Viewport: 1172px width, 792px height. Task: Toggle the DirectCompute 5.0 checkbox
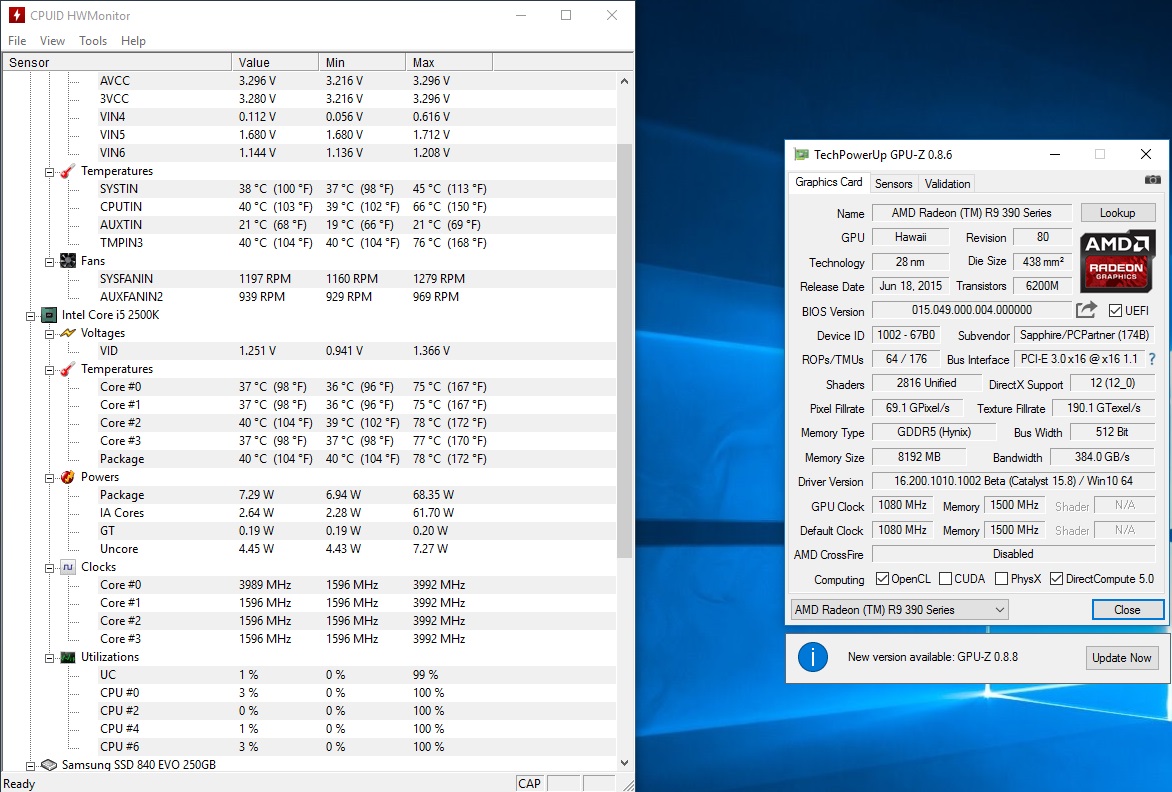coord(1056,579)
